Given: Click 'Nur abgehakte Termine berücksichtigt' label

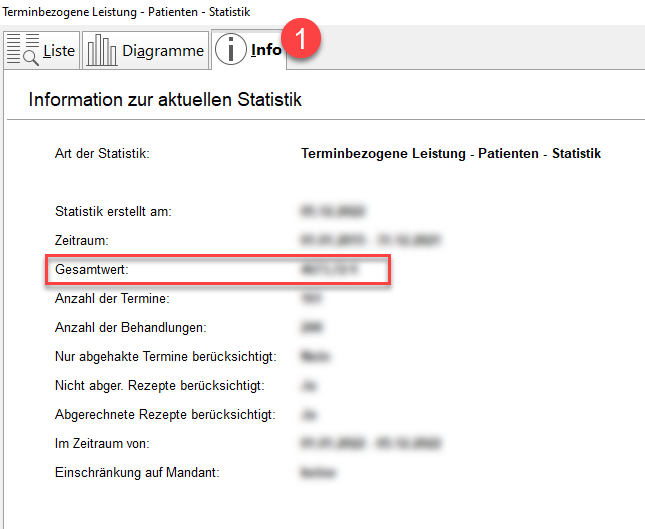Looking at the screenshot, I should [x=165, y=356].
